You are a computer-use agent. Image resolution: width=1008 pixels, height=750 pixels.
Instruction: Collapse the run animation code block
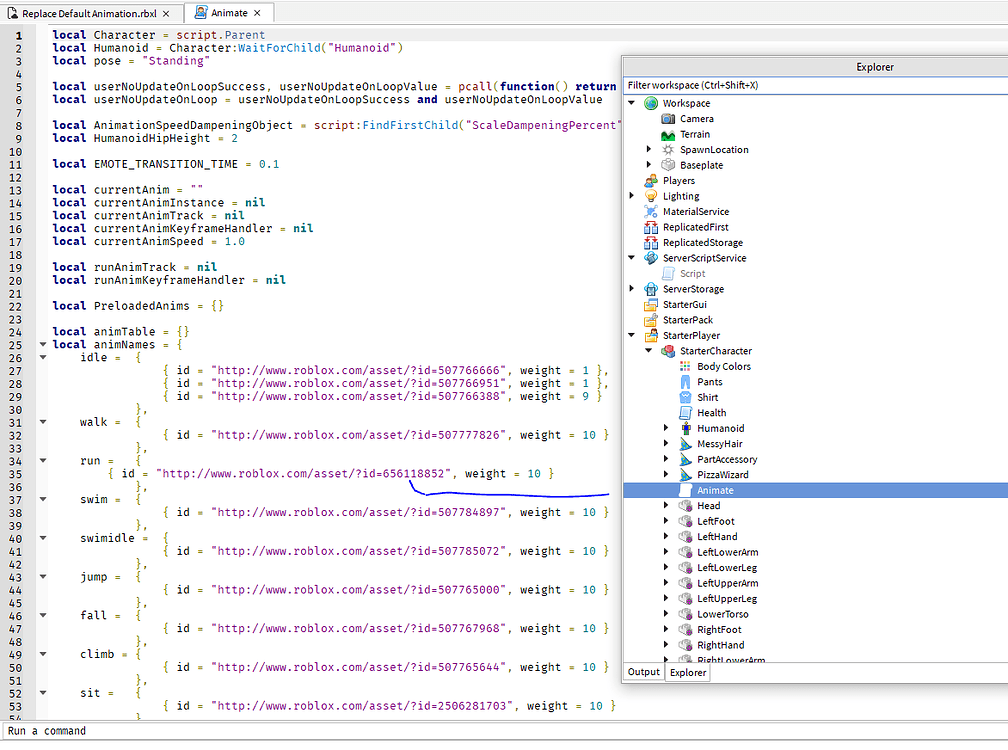click(42, 460)
